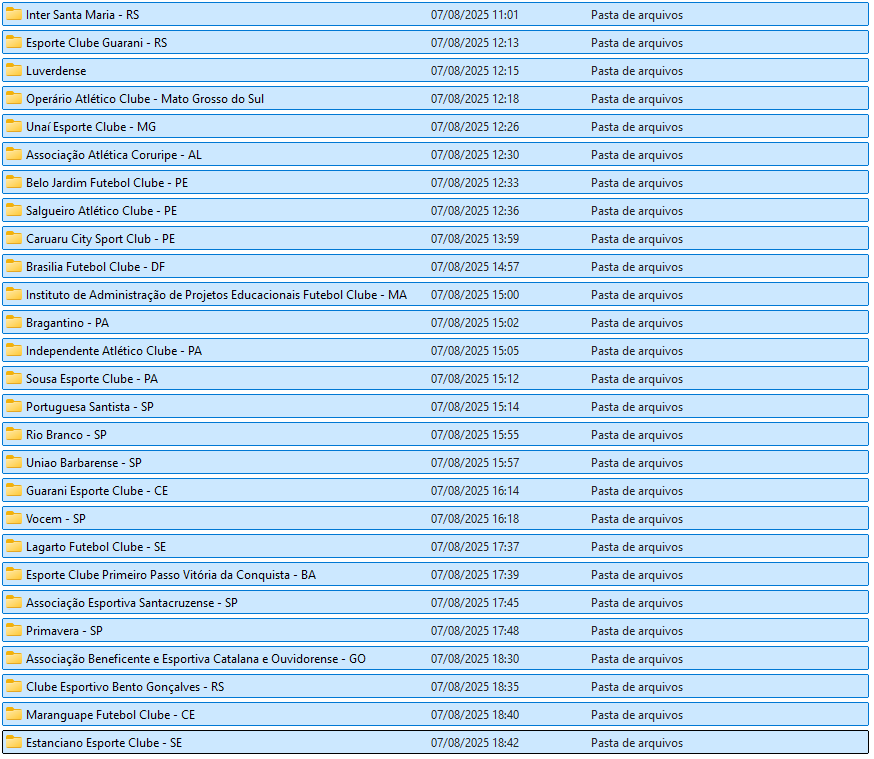The width and height of the screenshot is (874, 759).
Task: Click Pasta de arquivos in the Luverdense row
Action: pos(637,71)
